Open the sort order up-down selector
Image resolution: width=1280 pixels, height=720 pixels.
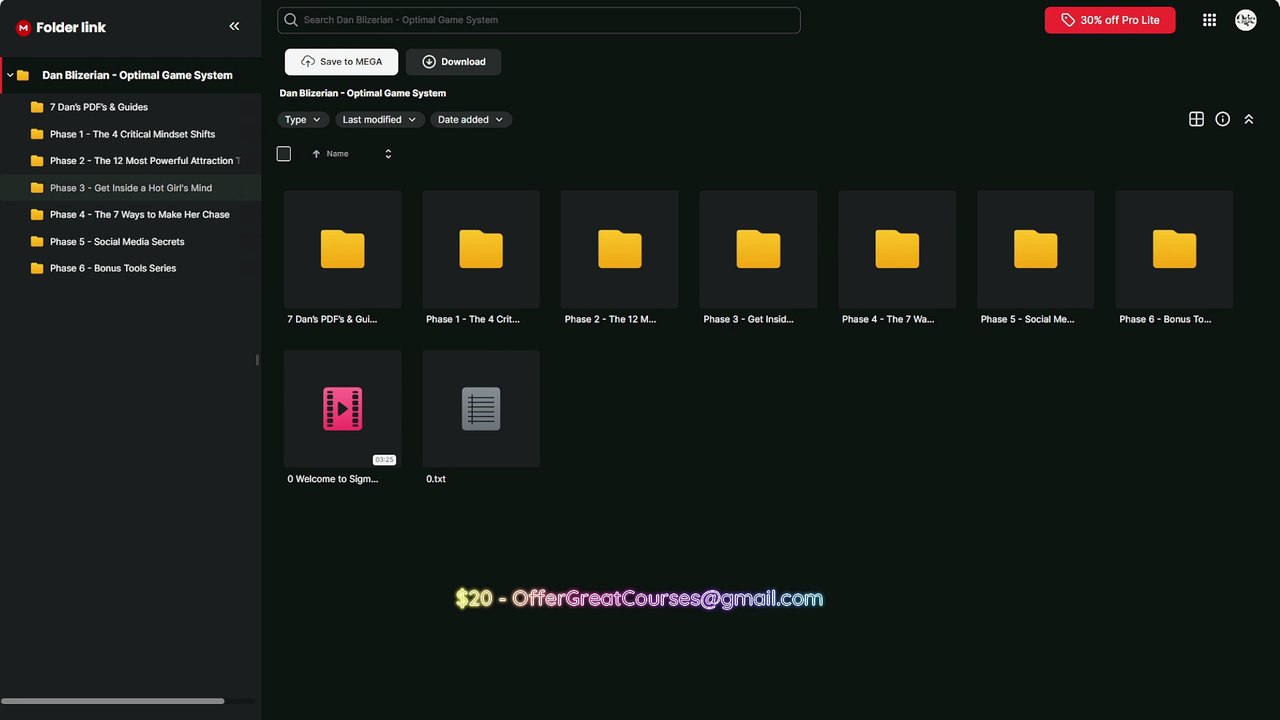[388, 154]
